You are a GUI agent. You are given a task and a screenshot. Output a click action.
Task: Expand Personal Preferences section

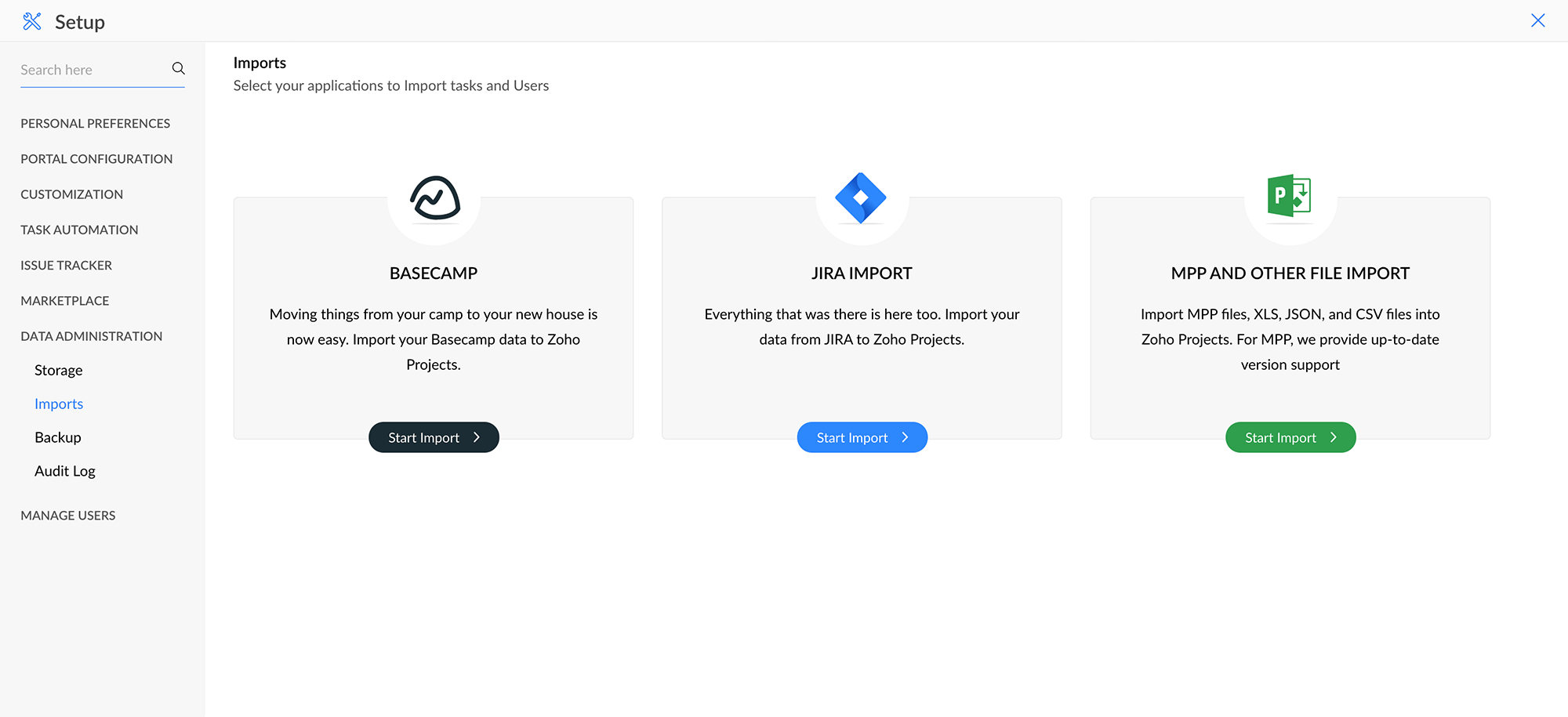coord(95,124)
